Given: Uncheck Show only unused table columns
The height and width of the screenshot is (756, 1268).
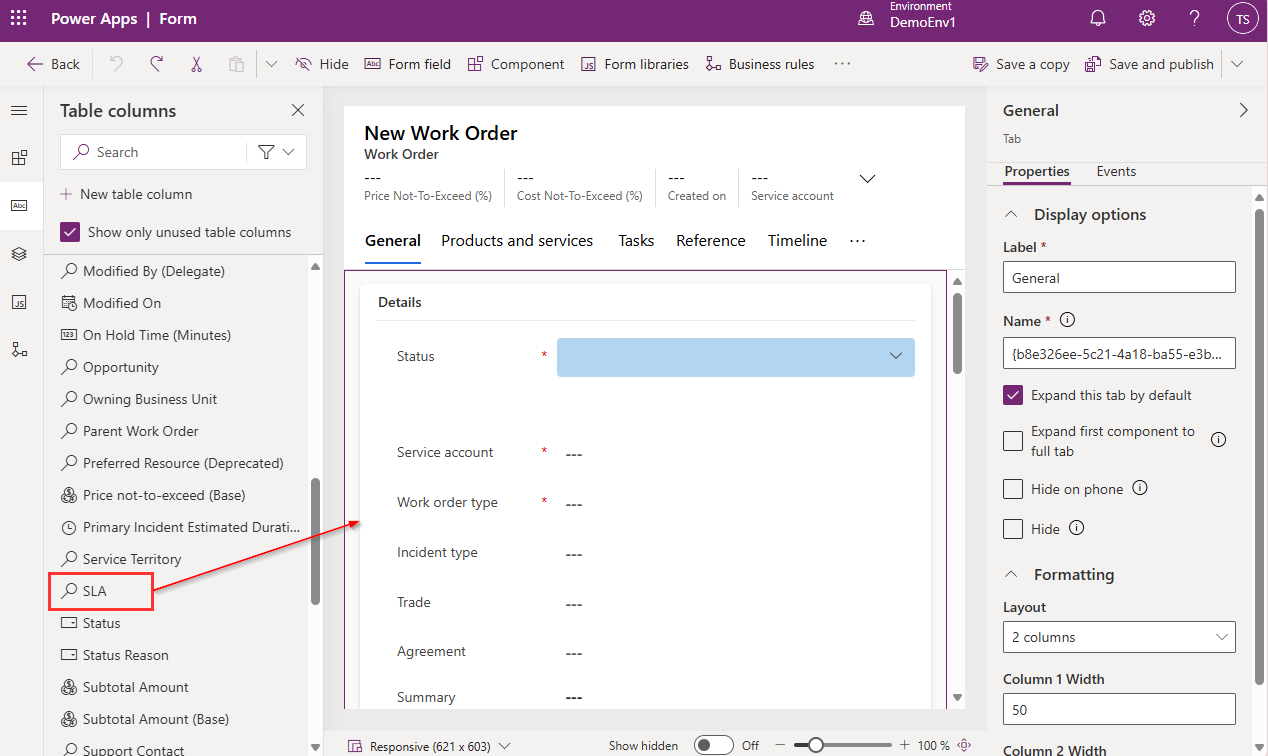Looking at the screenshot, I should [x=70, y=232].
